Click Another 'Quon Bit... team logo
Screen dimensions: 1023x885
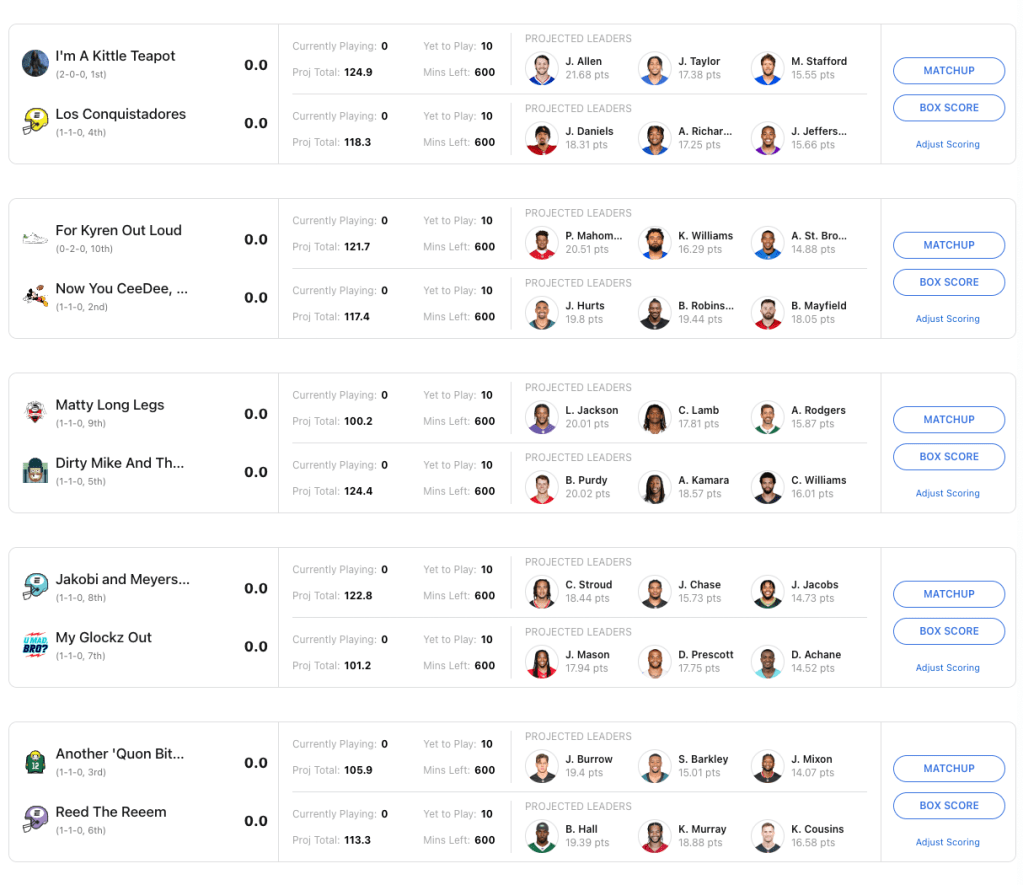tap(35, 761)
